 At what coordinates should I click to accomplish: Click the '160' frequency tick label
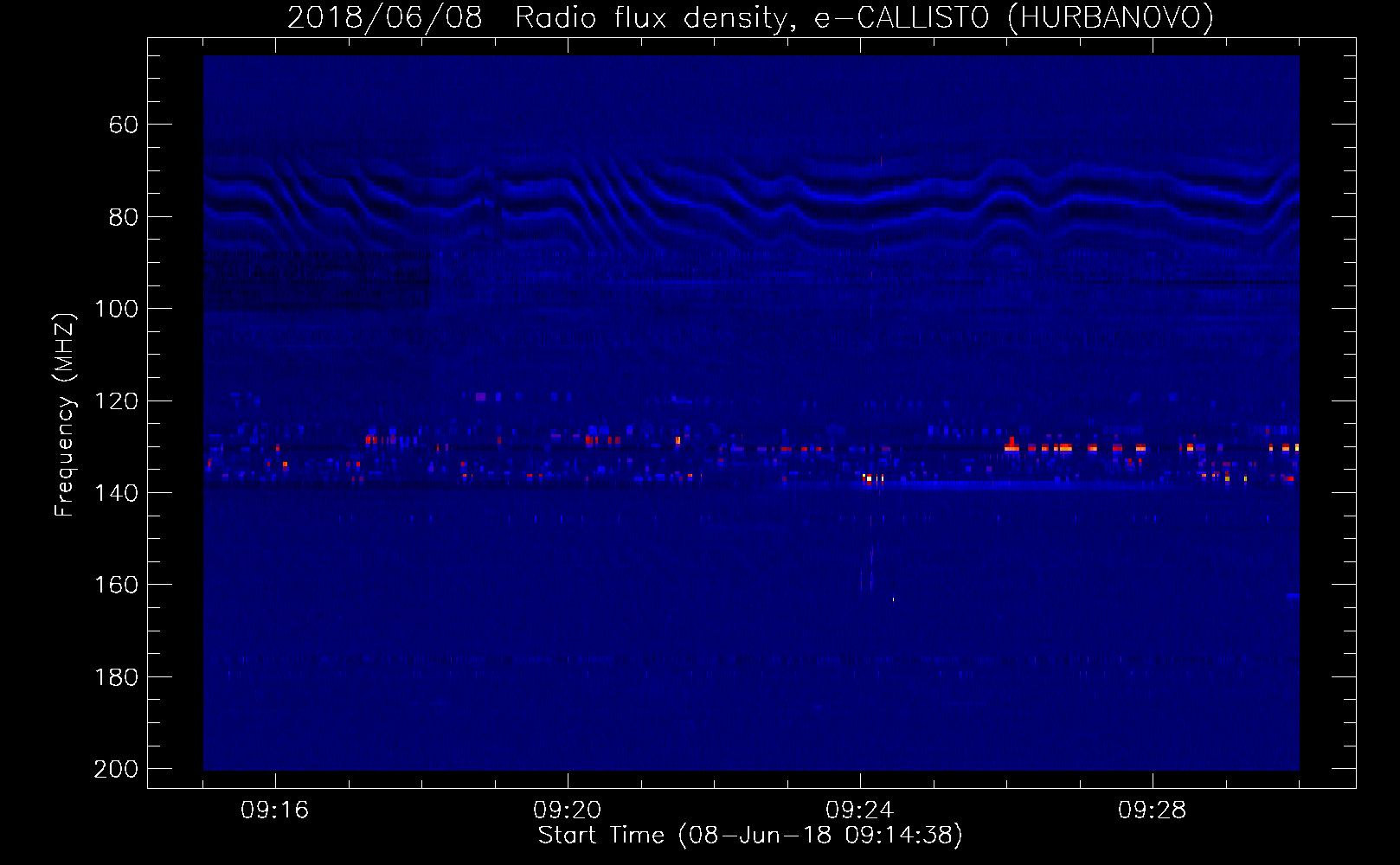tap(116, 585)
